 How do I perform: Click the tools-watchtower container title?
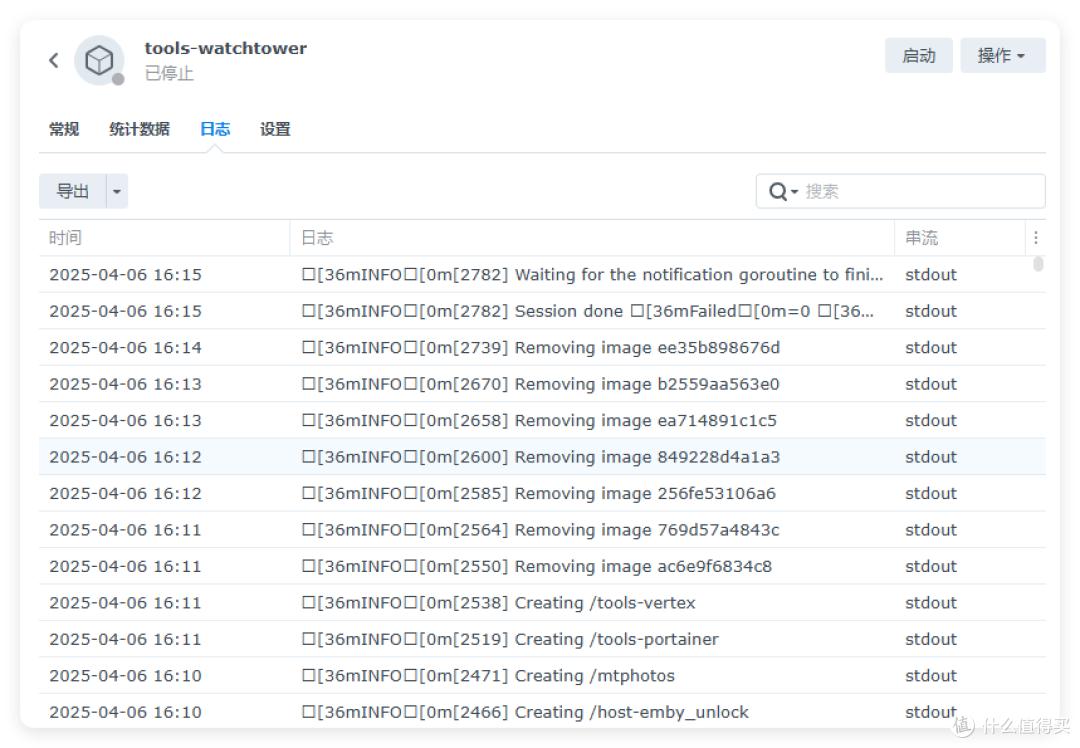[x=225, y=48]
